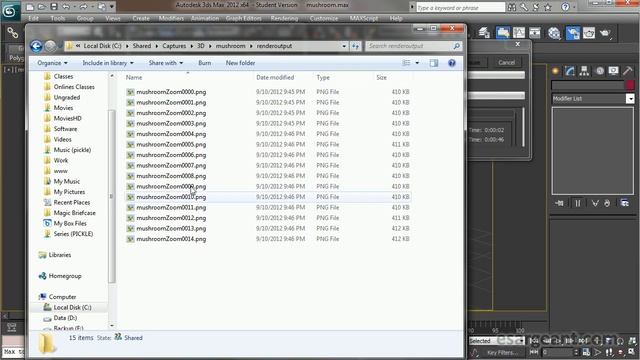
Task: Go to start frame playback button
Action: click(x=534, y=340)
